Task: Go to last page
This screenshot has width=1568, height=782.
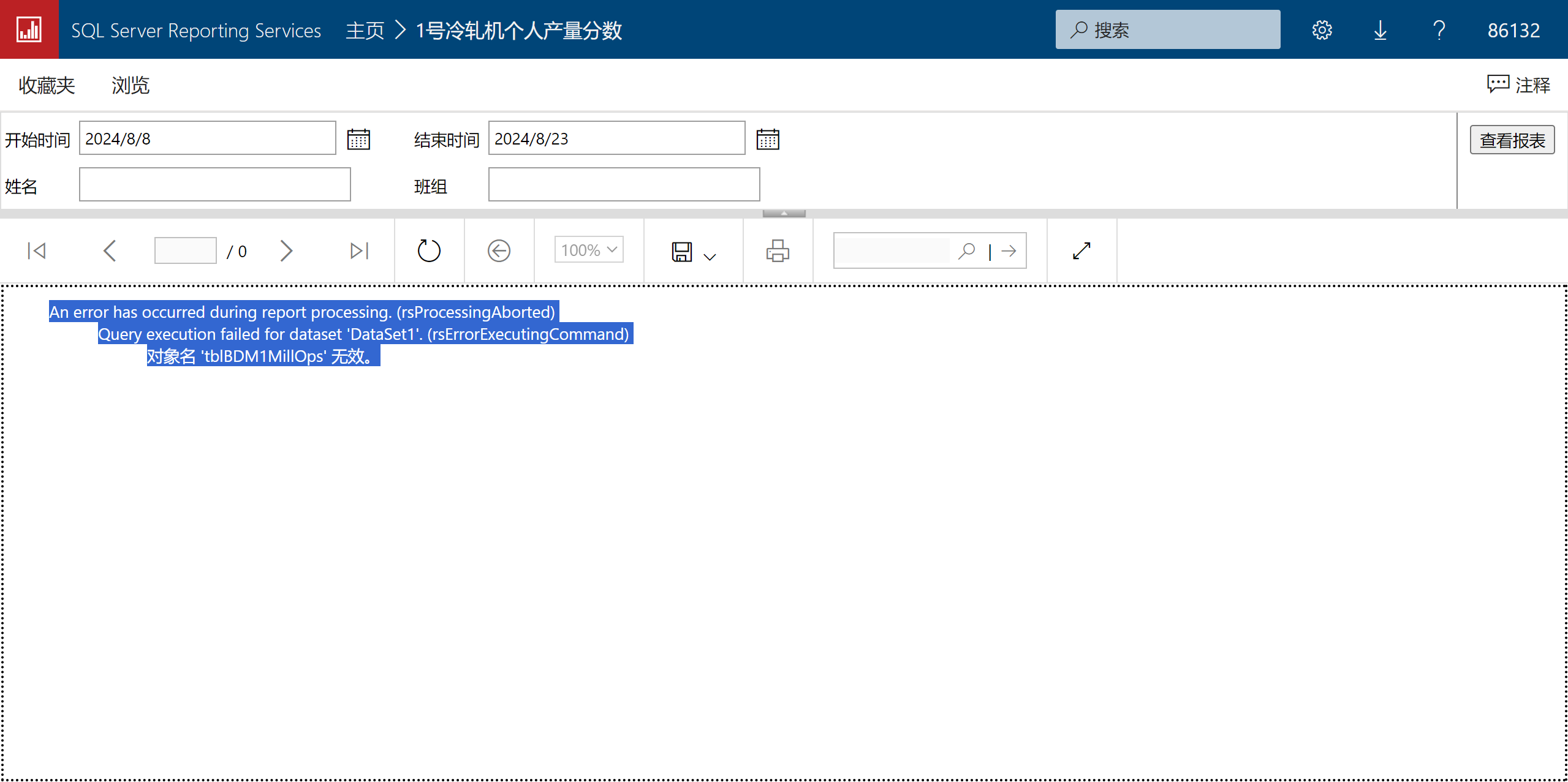Action: pyautogui.click(x=359, y=250)
